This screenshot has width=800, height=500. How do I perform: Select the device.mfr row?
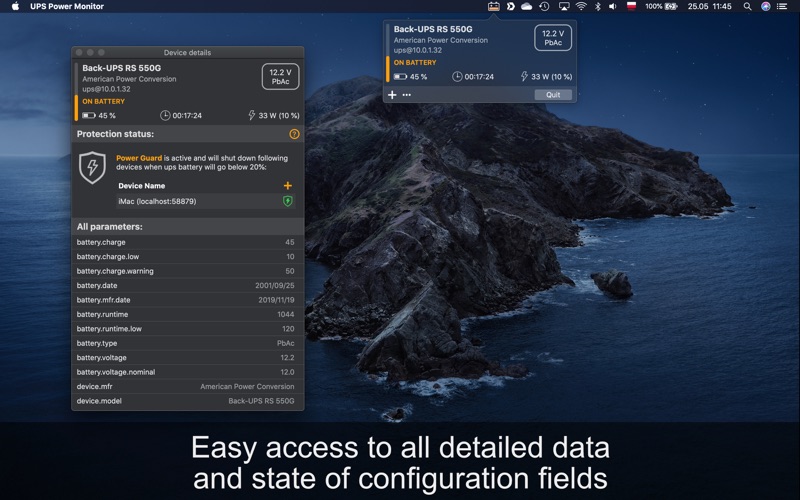pos(188,387)
